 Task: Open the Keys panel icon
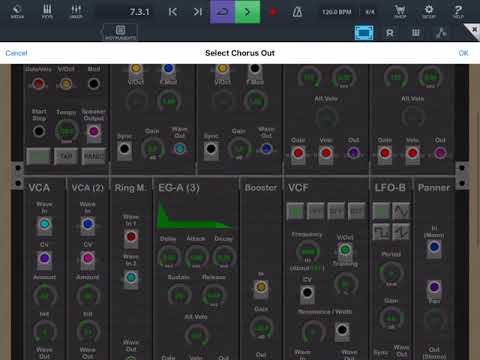(x=47, y=11)
